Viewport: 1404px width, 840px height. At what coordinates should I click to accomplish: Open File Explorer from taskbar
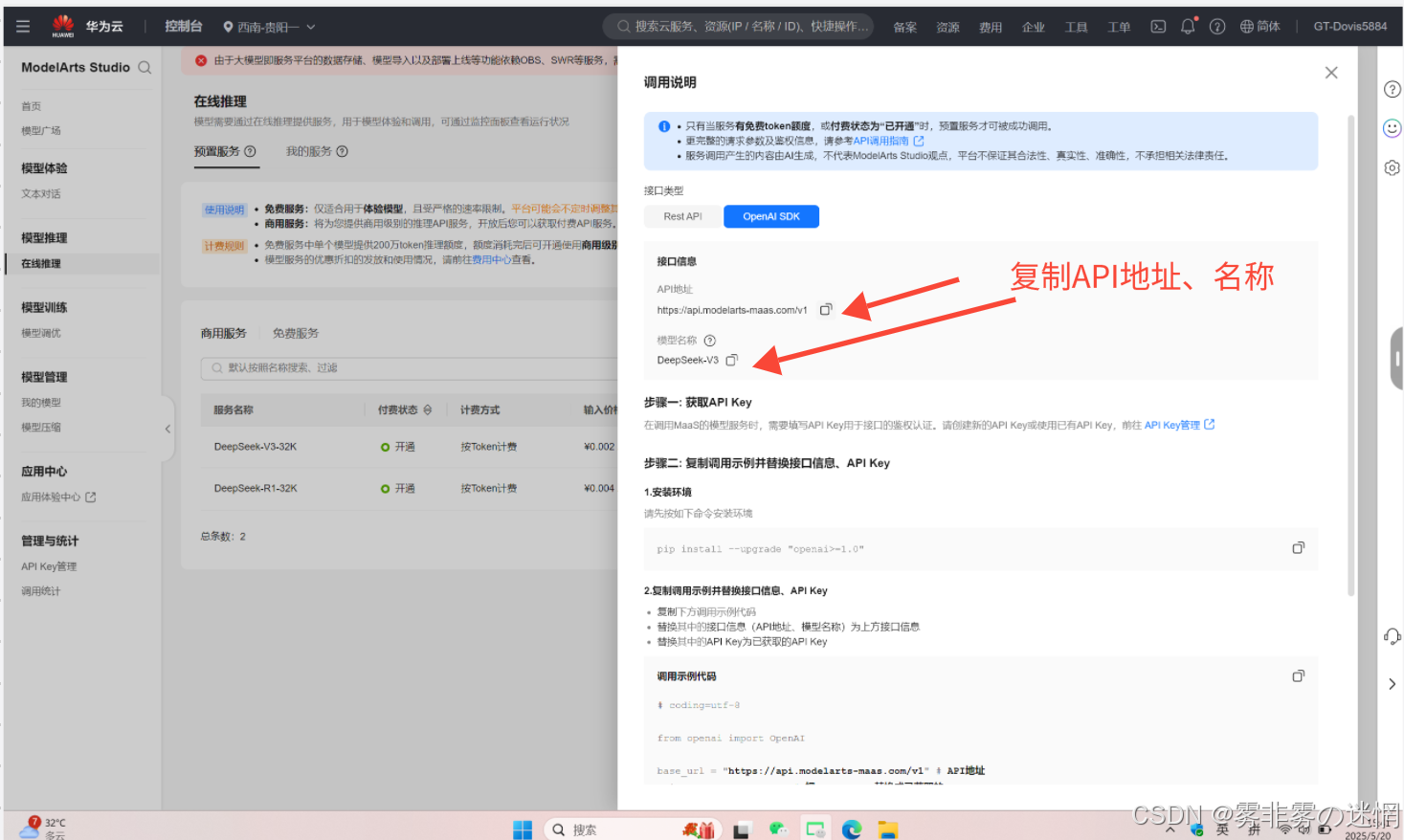tap(888, 829)
